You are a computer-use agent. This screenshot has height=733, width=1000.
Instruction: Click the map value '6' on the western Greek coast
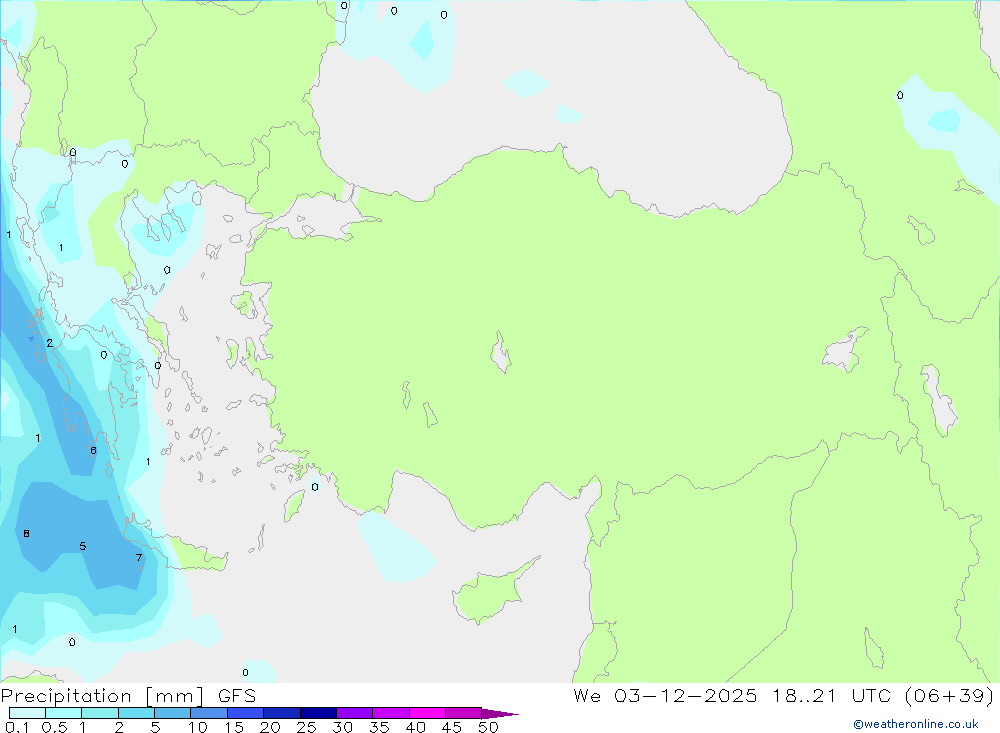click(93, 450)
